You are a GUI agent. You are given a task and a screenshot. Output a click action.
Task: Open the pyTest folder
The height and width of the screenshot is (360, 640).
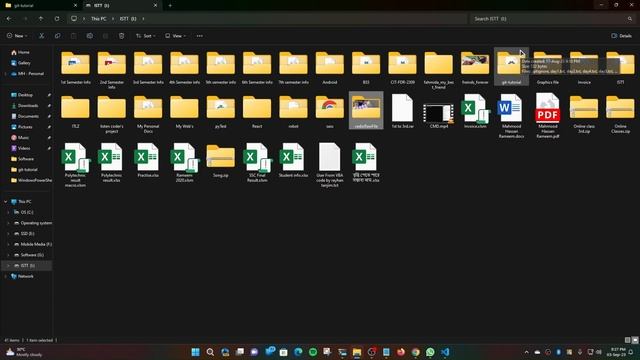pyautogui.click(x=220, y=112)
